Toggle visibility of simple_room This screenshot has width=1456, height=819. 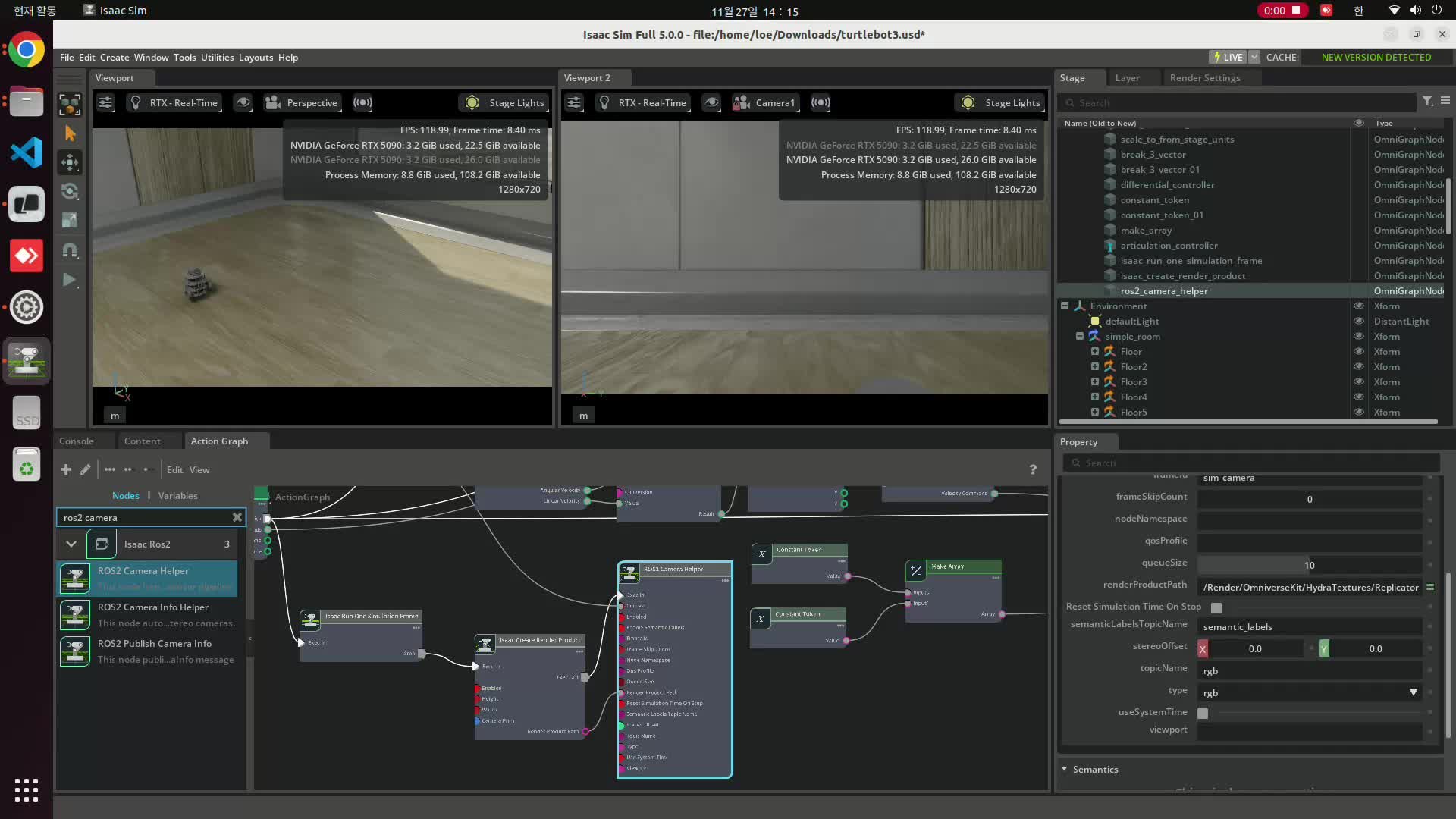pyautogui.click(x=1359, y=336)
